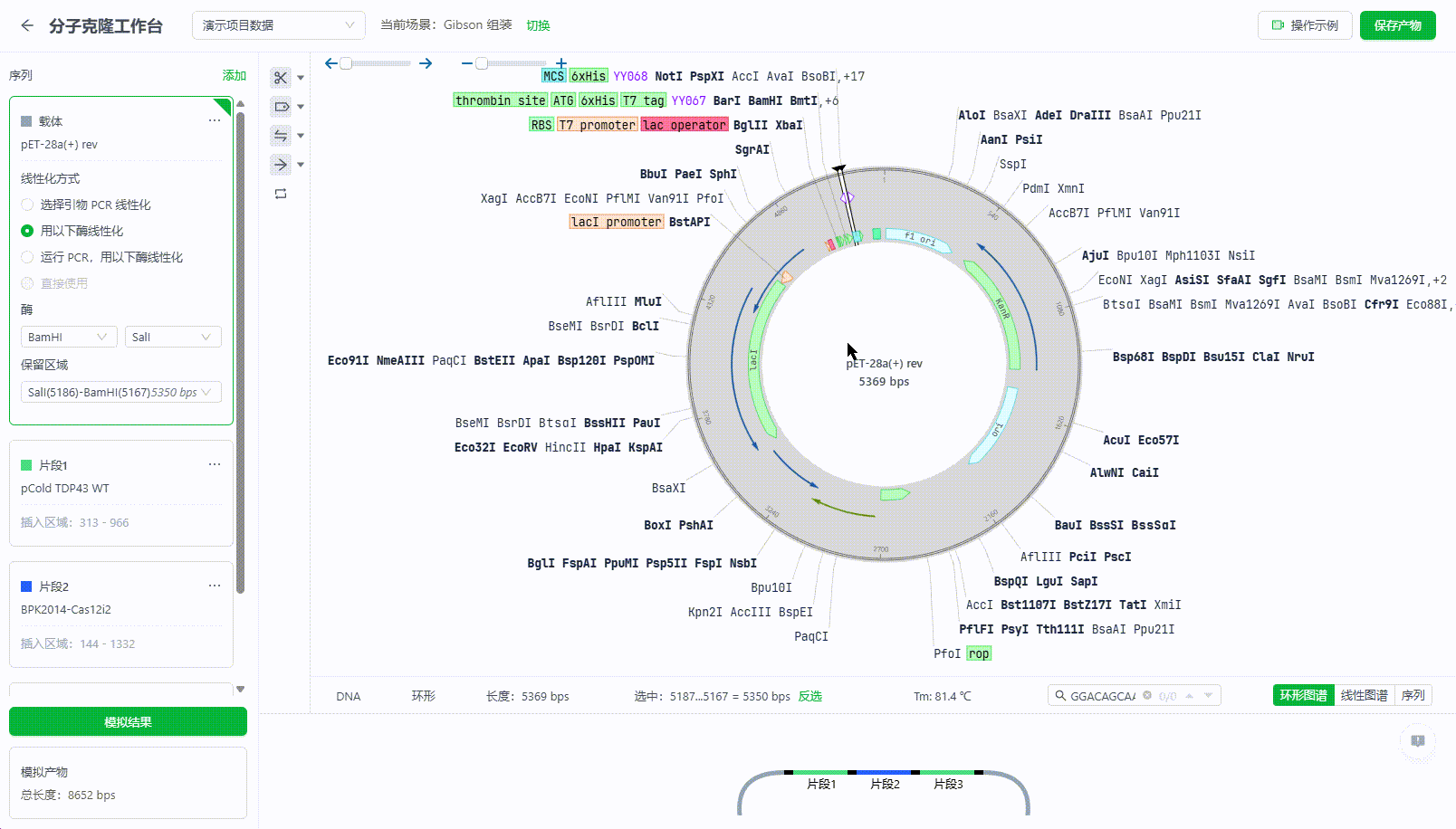Switch to 序列 view tab
Viewport: 1456px width, 829px height.
[1413, 695]
